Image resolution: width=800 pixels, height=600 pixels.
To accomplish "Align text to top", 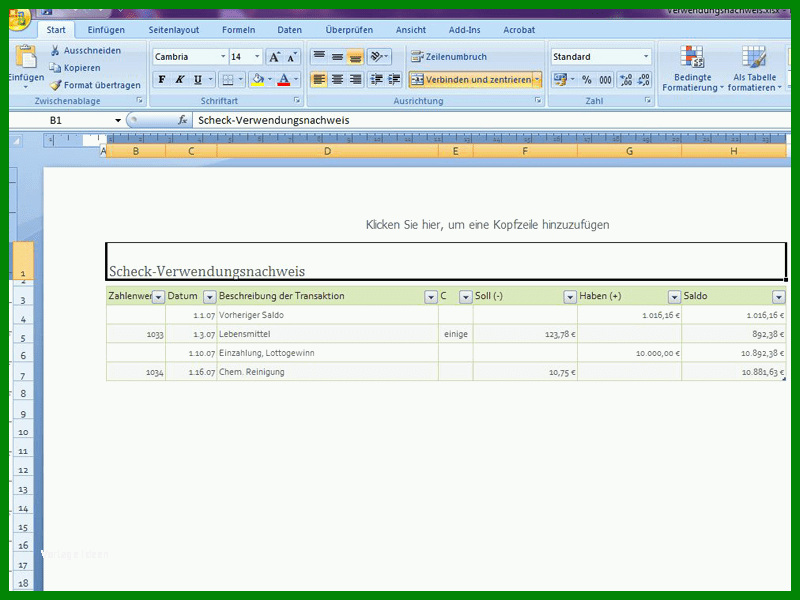I will (x=319, y=56).
